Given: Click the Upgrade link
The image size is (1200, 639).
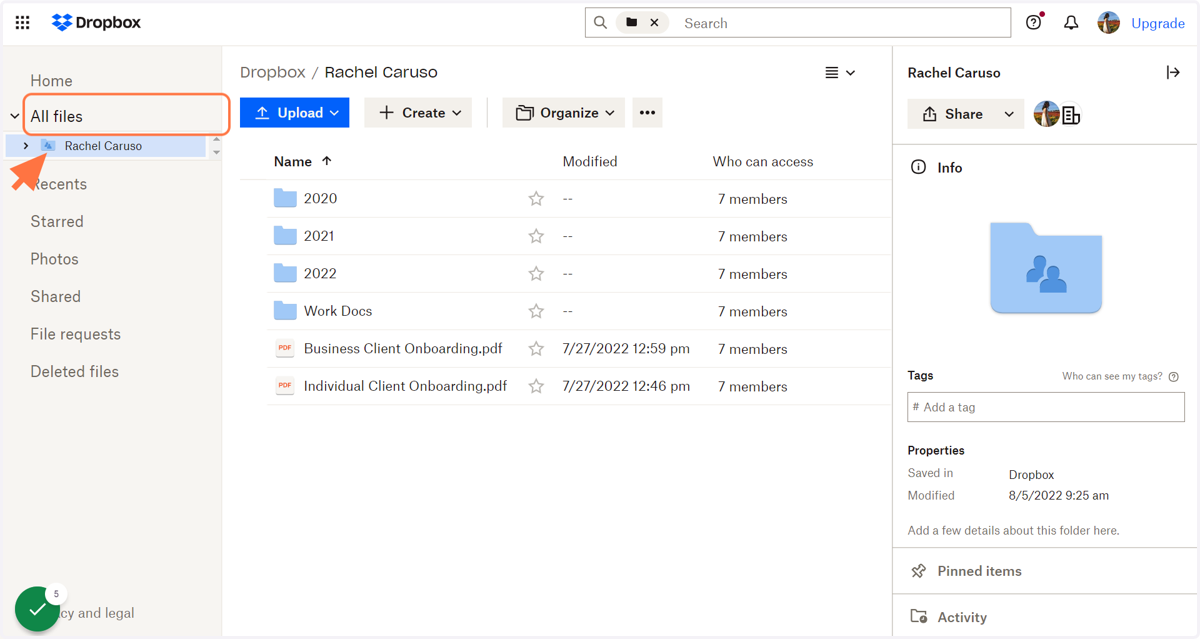Looking at the screenshot, I should tap(1158, 23).
